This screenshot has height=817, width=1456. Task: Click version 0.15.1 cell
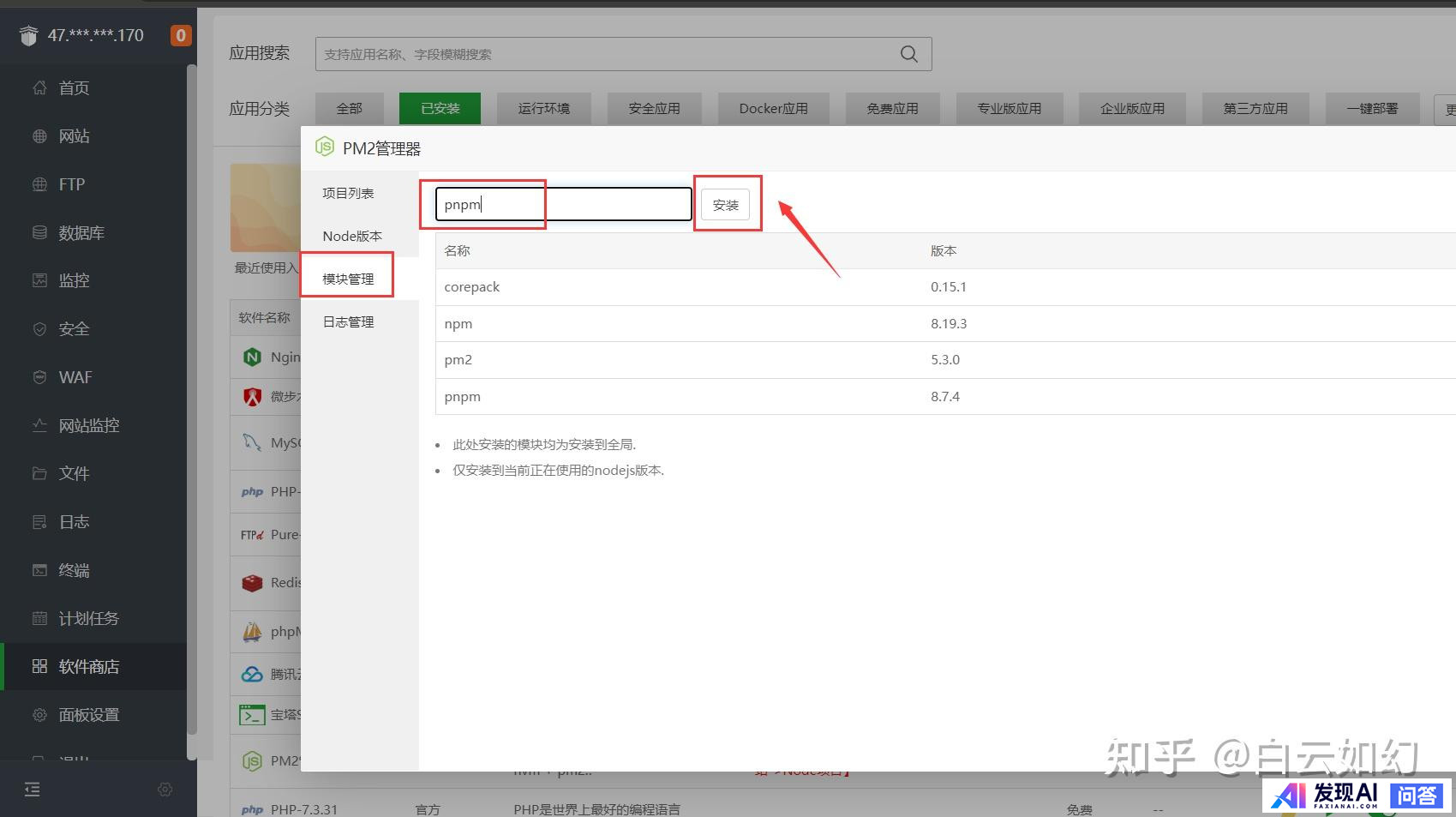[949, 287]
